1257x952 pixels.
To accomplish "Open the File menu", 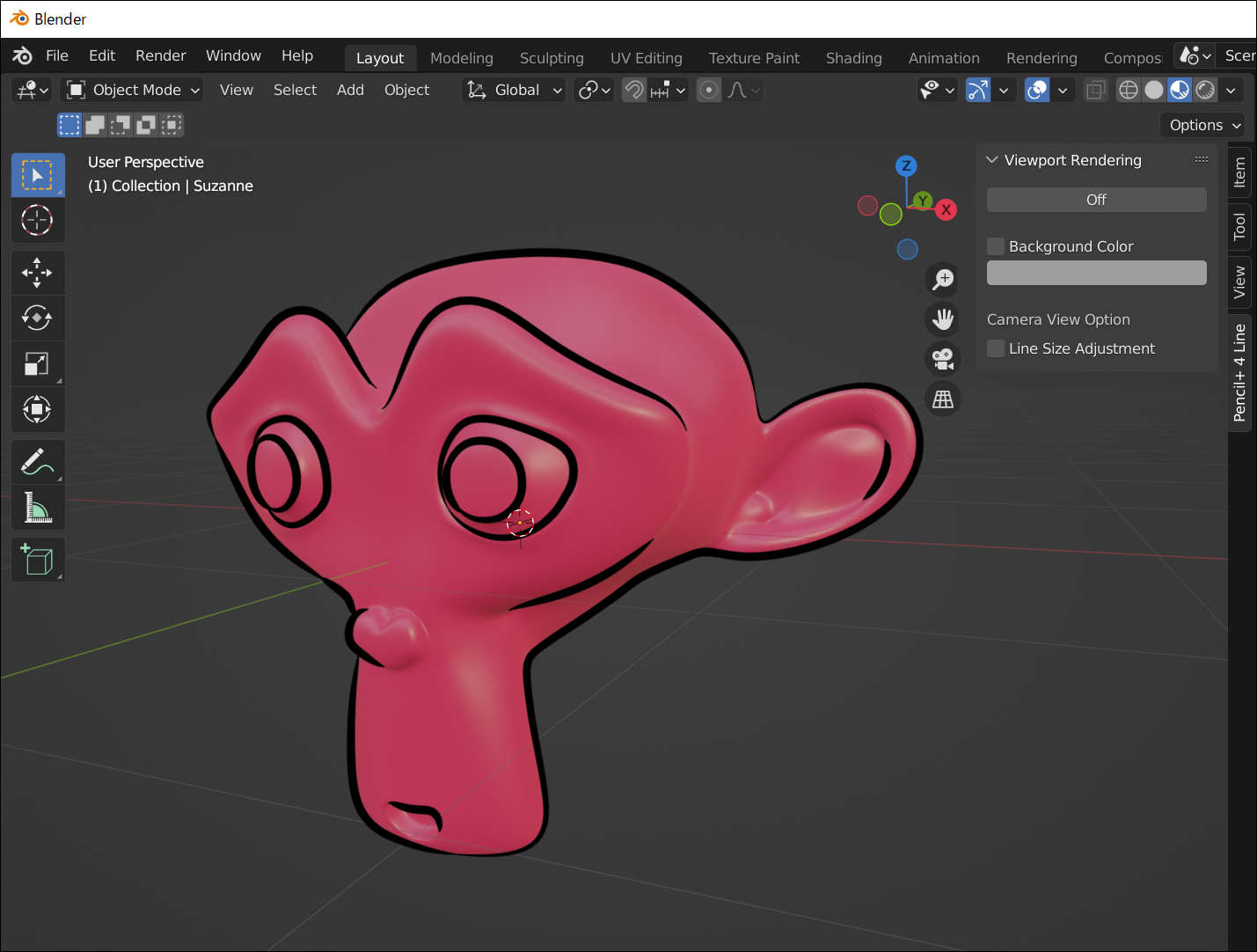I will (x=57, y=55).
